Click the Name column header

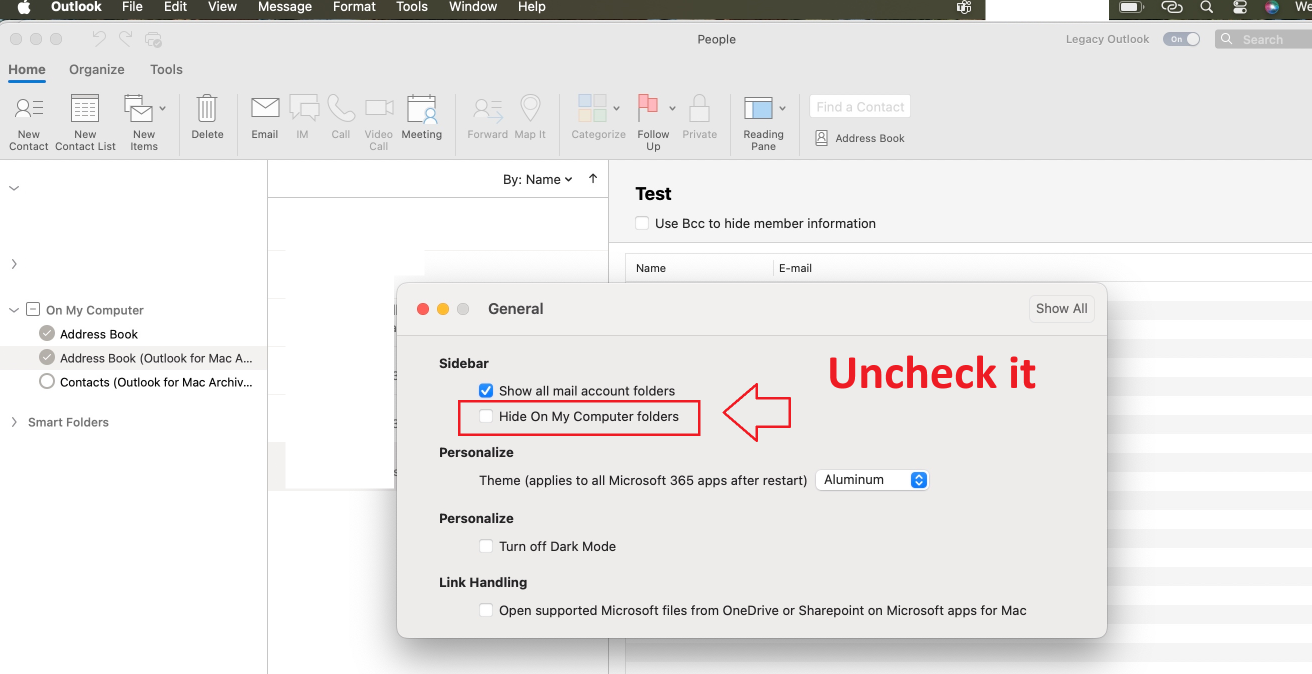coord(651,268)
